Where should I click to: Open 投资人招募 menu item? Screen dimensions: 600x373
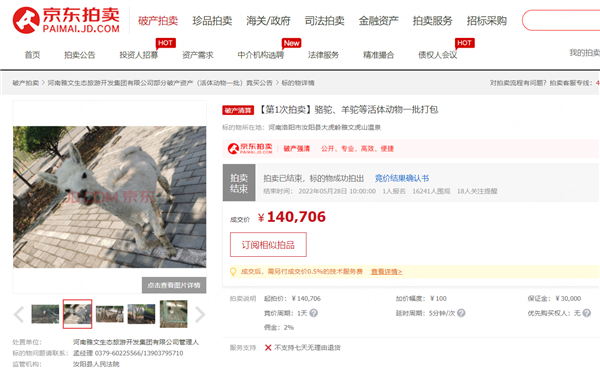point(139,55)
